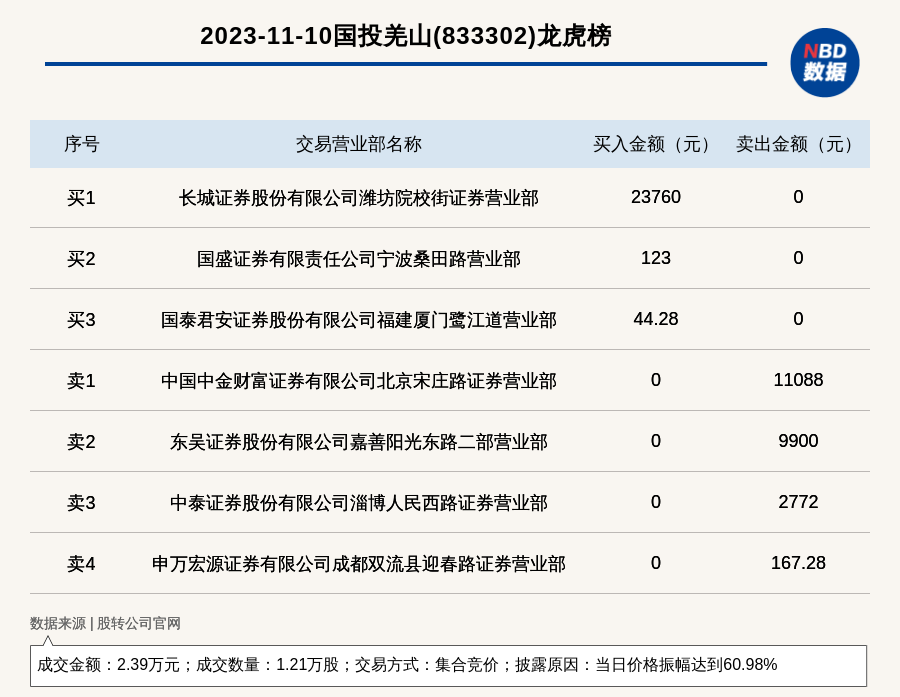
Task: Click the 序号 column header
Action: 82,144
